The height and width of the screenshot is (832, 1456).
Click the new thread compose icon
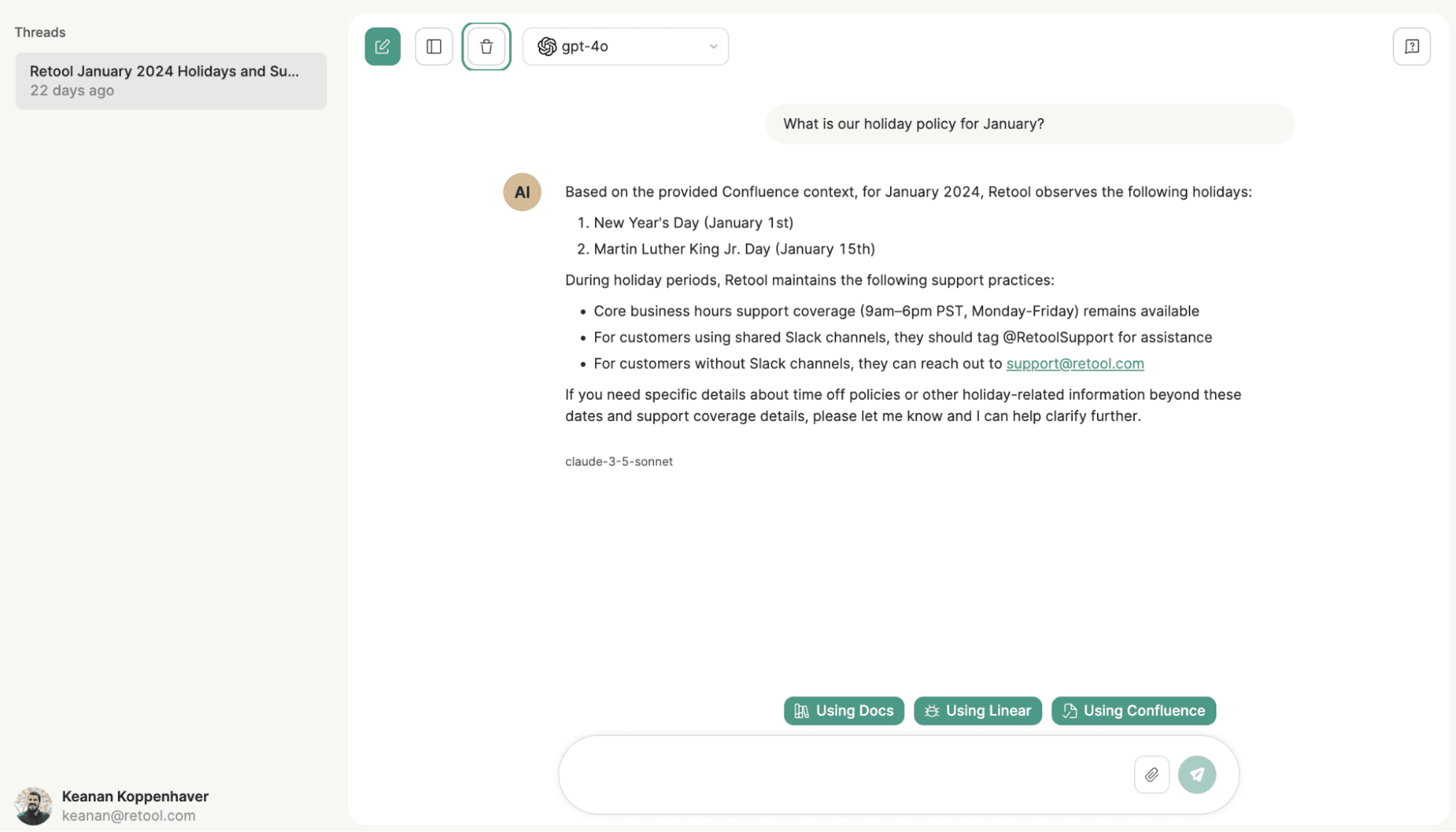pos(382,47)
